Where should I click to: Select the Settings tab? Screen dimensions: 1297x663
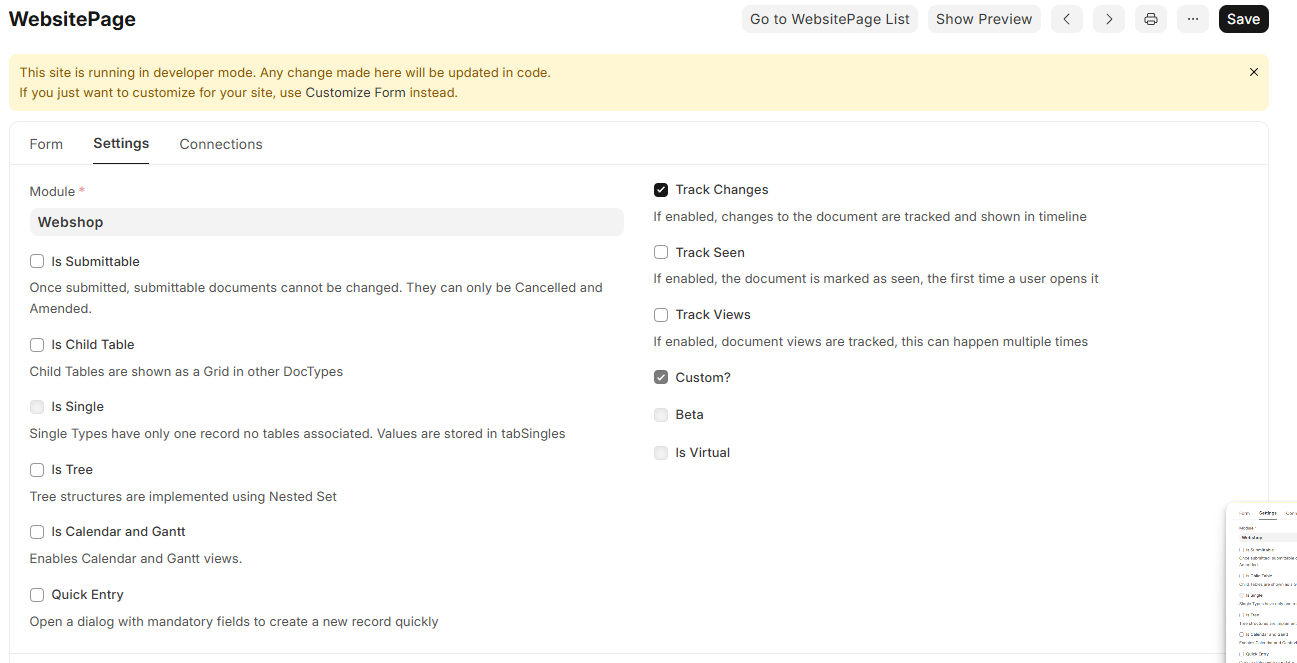click(x=121, y=144)
